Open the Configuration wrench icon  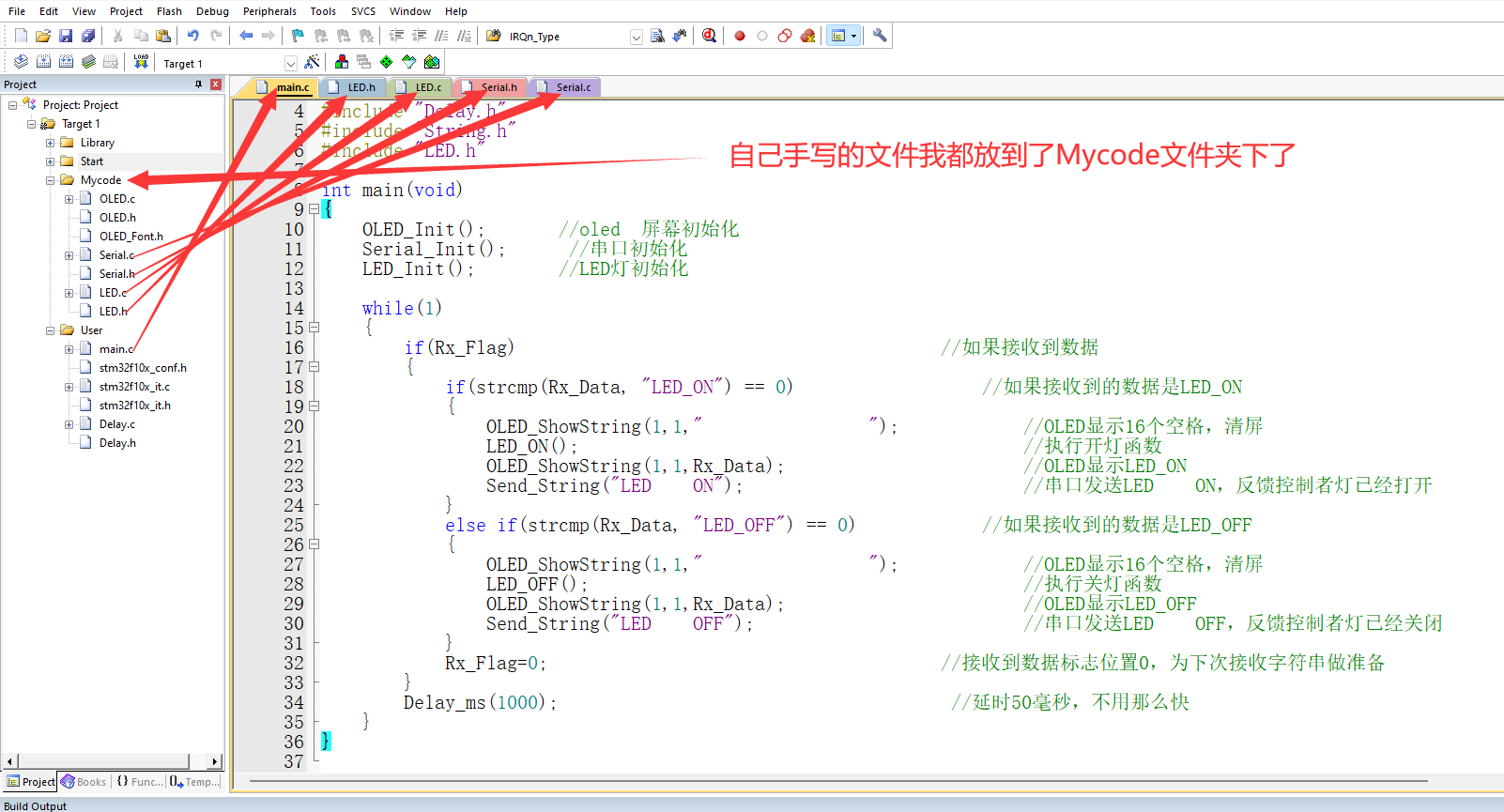[880, 36]
